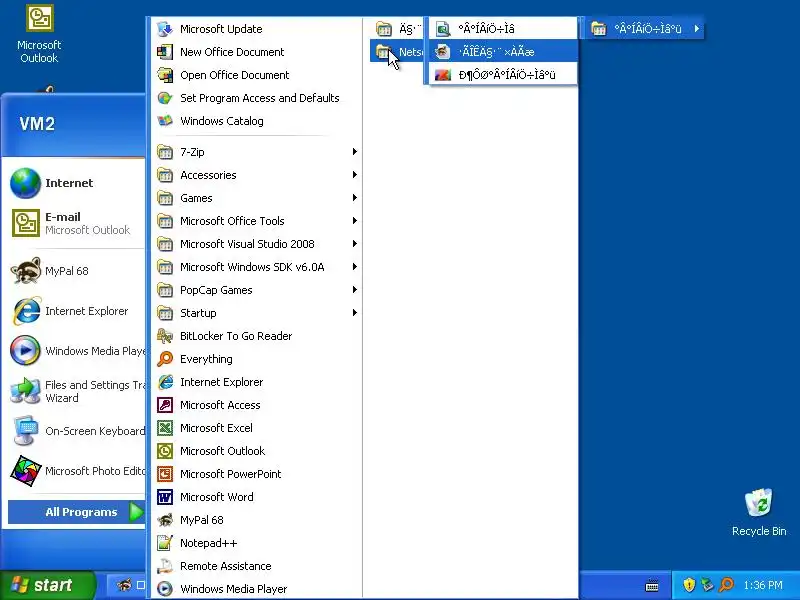800x600 pixels.
Task: Click the All Programs button
Action: coord(77,512)
